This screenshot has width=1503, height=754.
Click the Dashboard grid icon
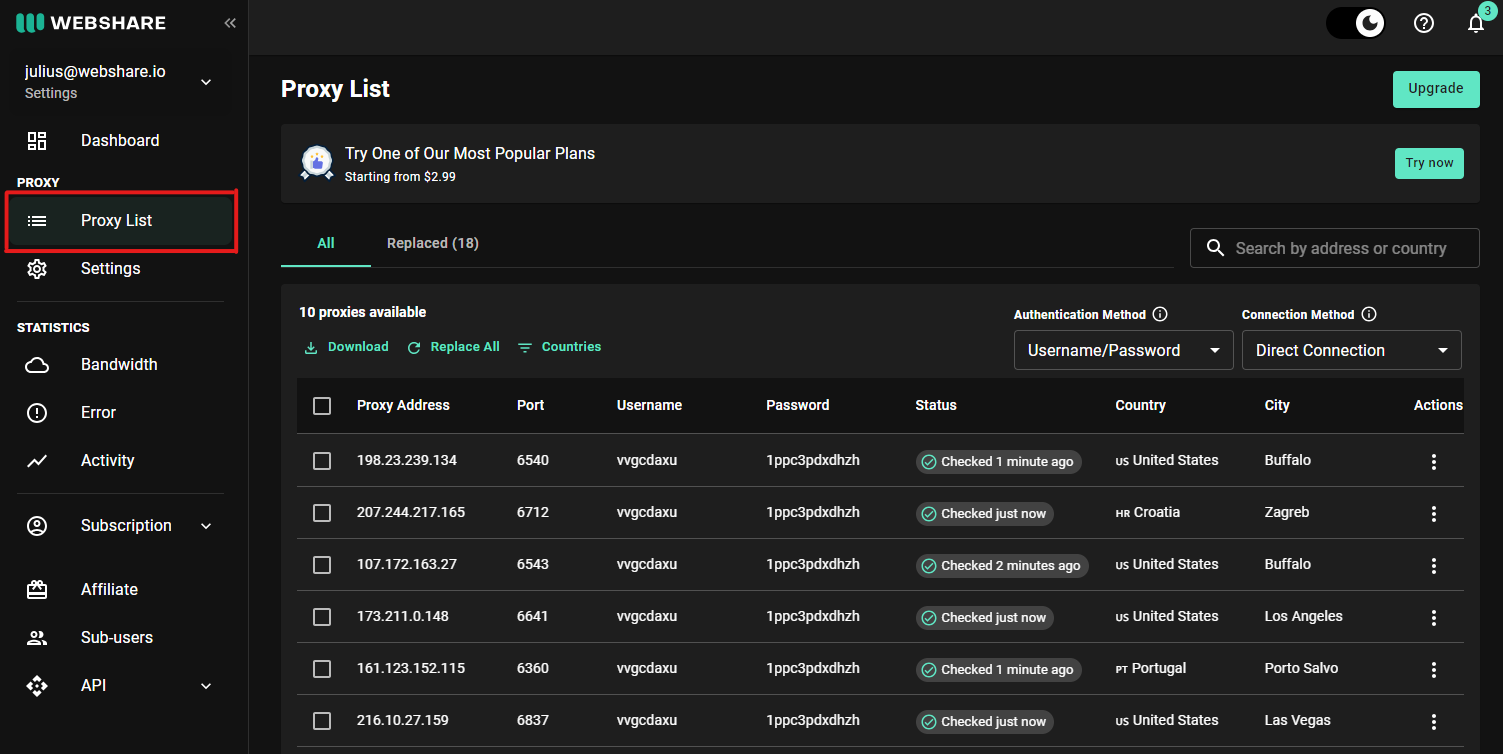37,141
